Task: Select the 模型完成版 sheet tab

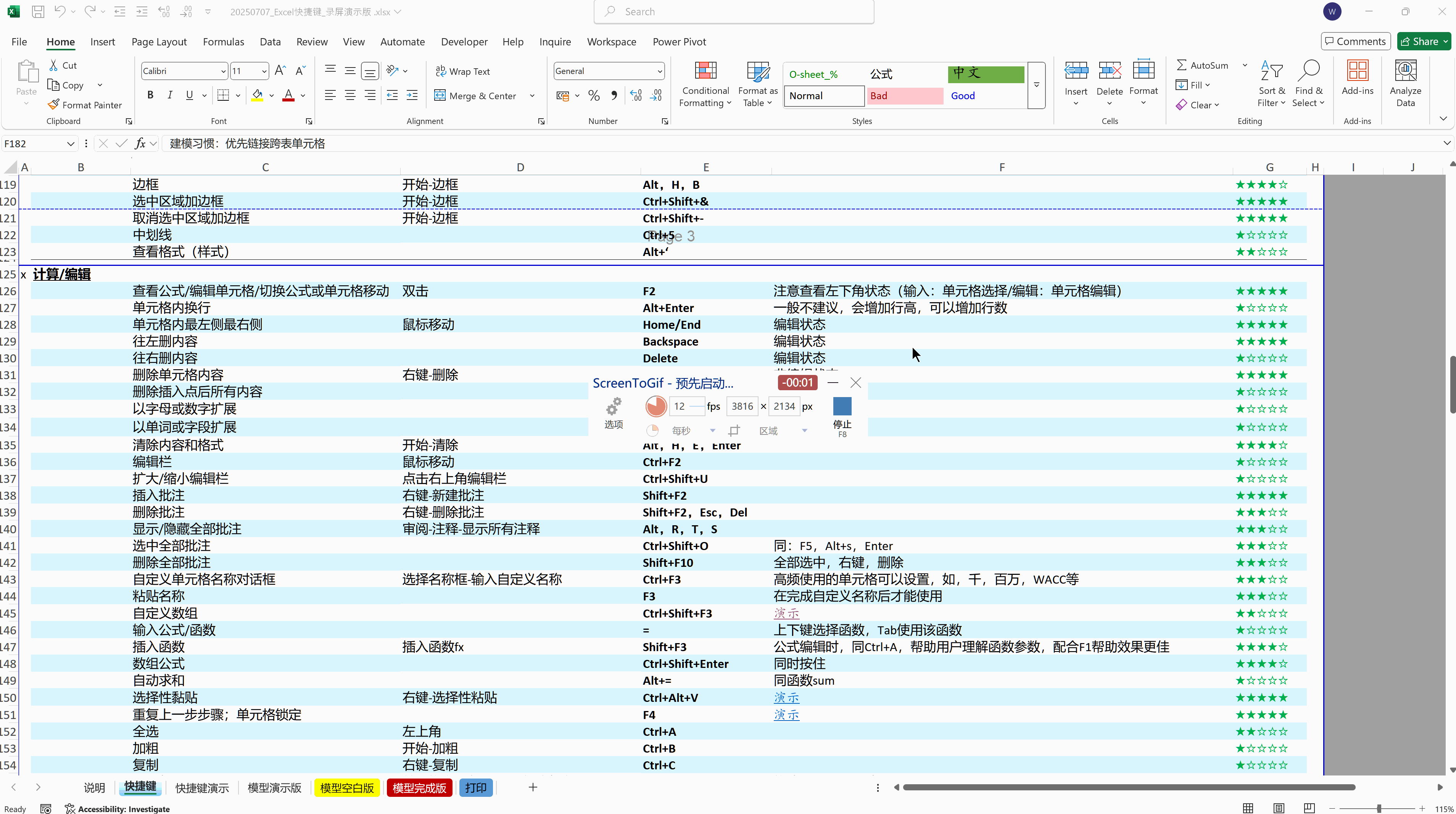Action: [419, 787]
